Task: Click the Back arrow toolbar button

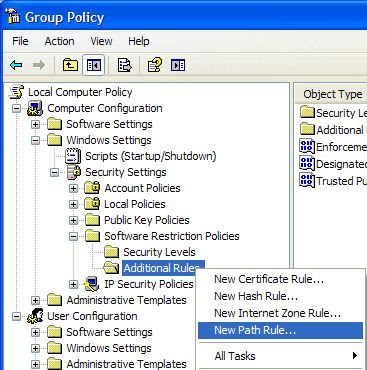Action: click(x=16, y=65)
